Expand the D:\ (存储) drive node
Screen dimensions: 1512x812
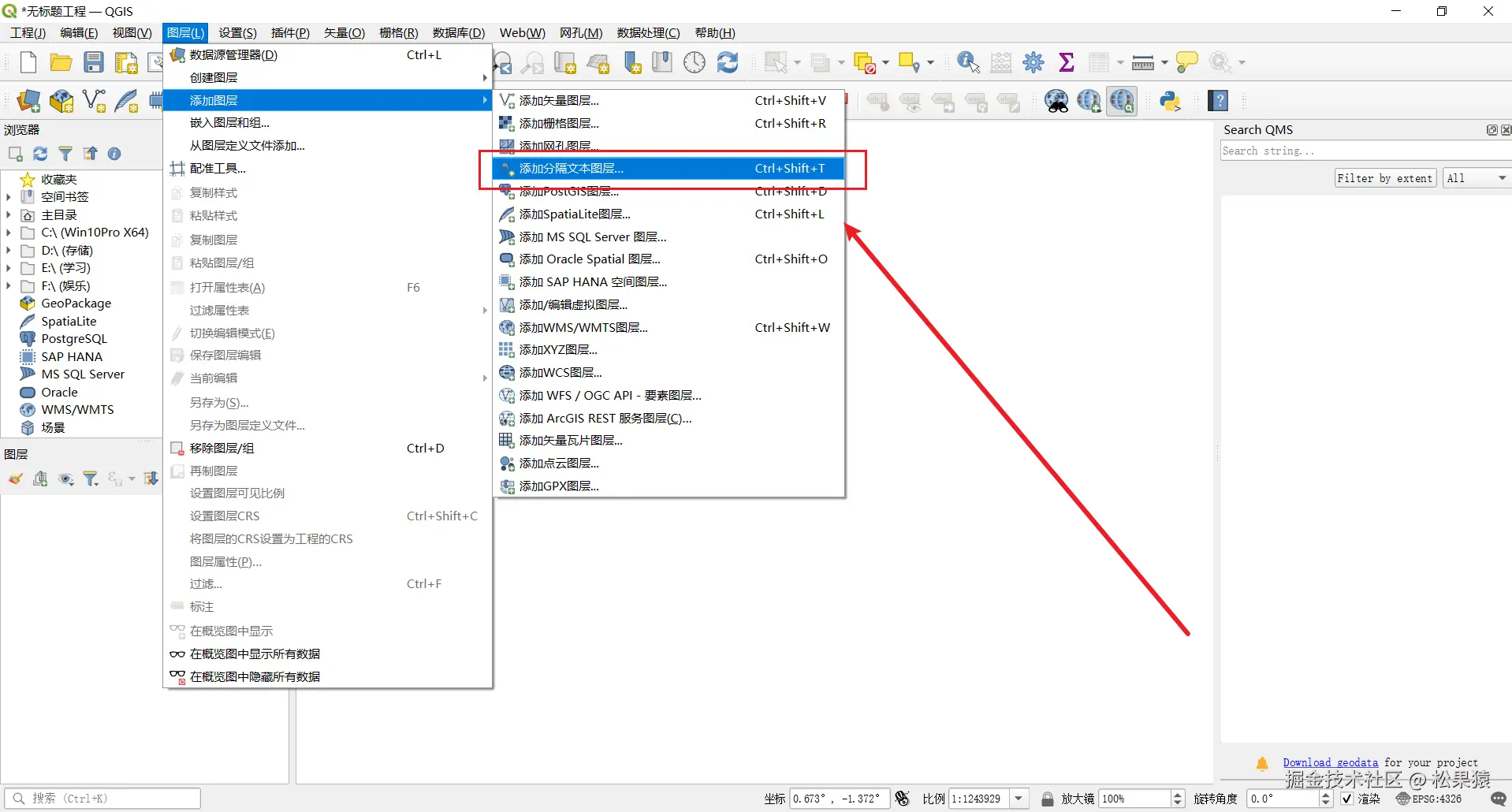coord(9,251)
